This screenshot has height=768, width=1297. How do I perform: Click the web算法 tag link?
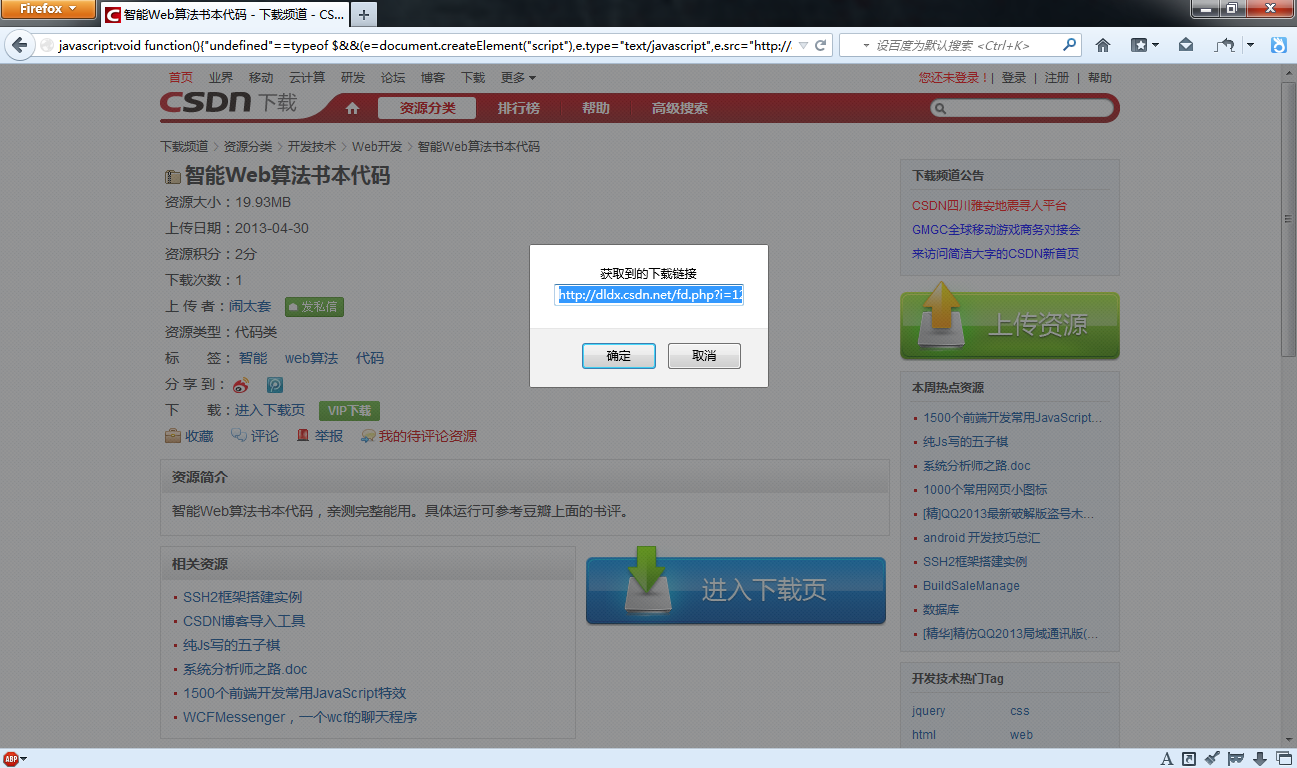311,358
